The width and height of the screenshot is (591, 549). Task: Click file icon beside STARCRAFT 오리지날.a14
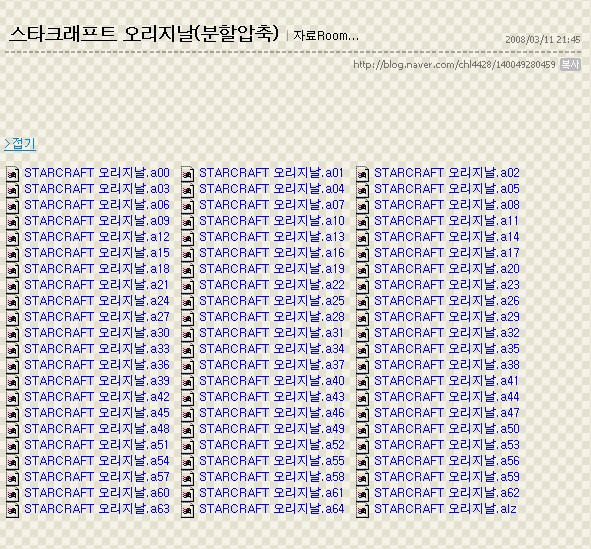[363, 238]
